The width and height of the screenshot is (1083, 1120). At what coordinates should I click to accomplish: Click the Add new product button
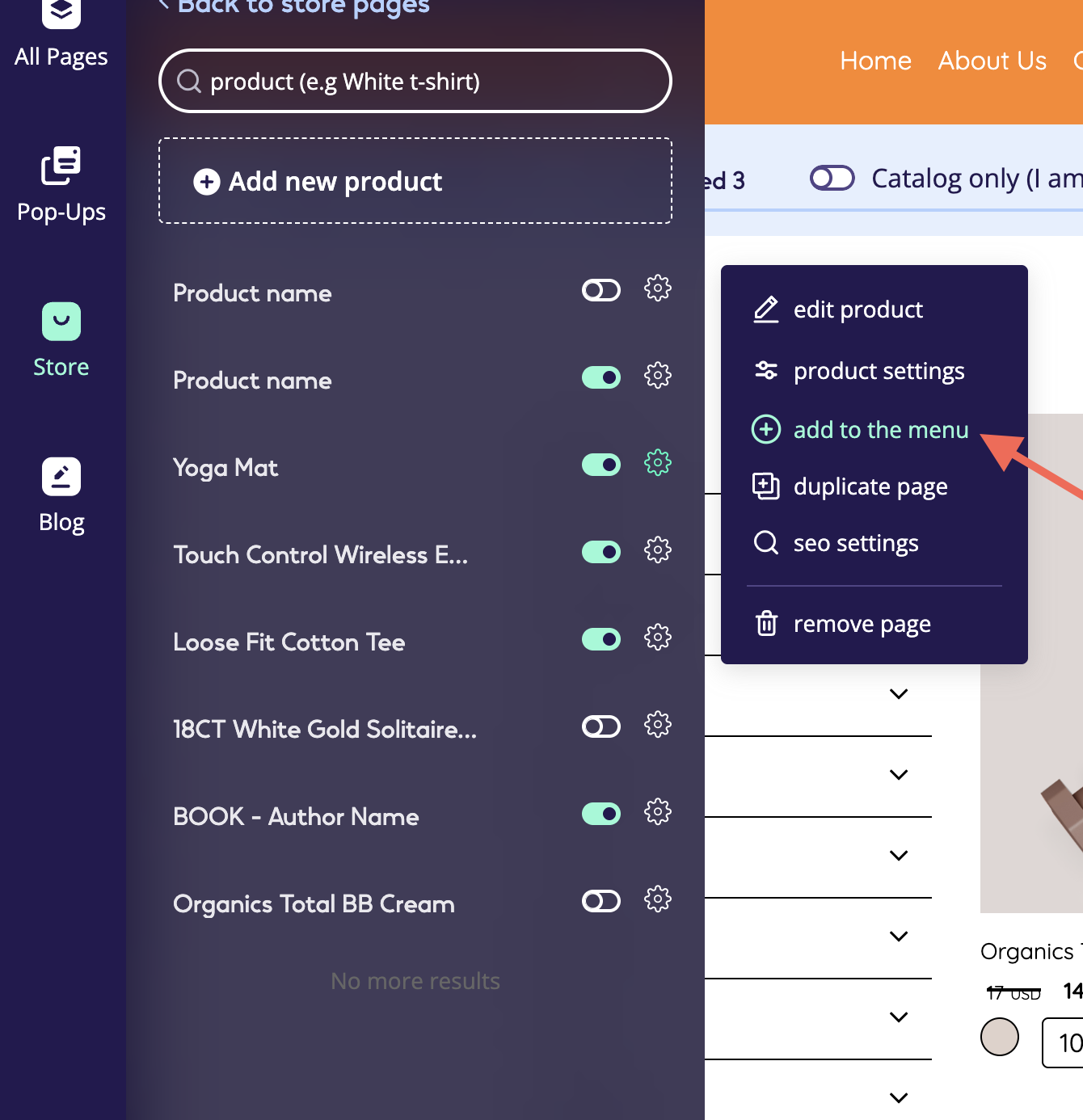[415, 181]
